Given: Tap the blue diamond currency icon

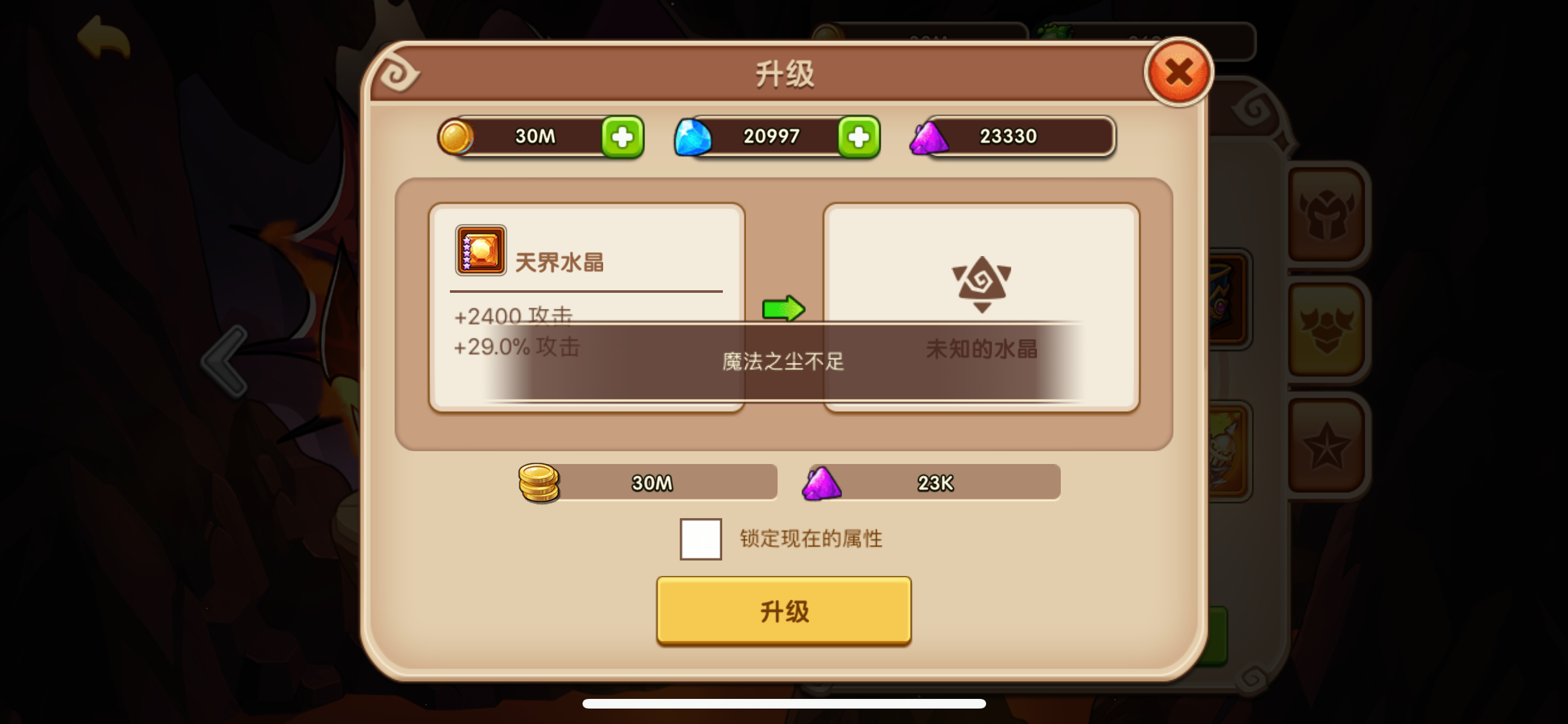Looking at the screenshot, I should pyautogui.click(x=692, y=137).
